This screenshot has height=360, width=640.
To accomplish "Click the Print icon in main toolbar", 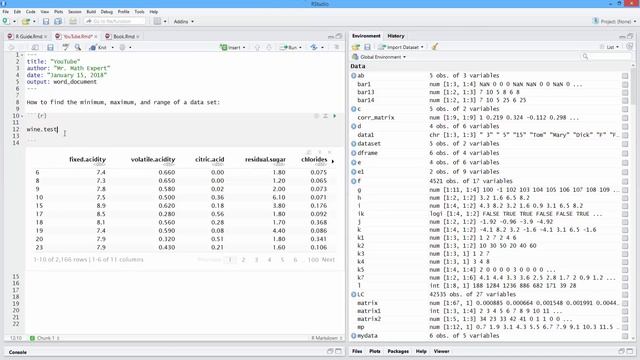I will pos(73,21).
